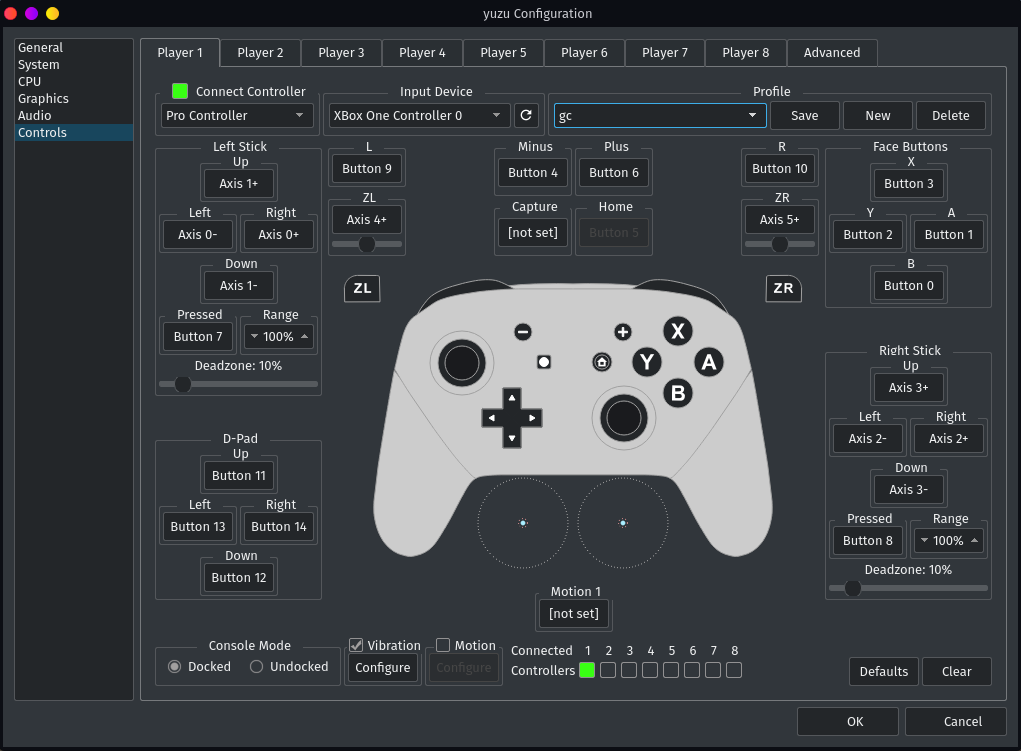Rebind the Motion 1 [not set] mapping
The width and height of the screenshot is (1021, 751).
[x=574, y=614]
